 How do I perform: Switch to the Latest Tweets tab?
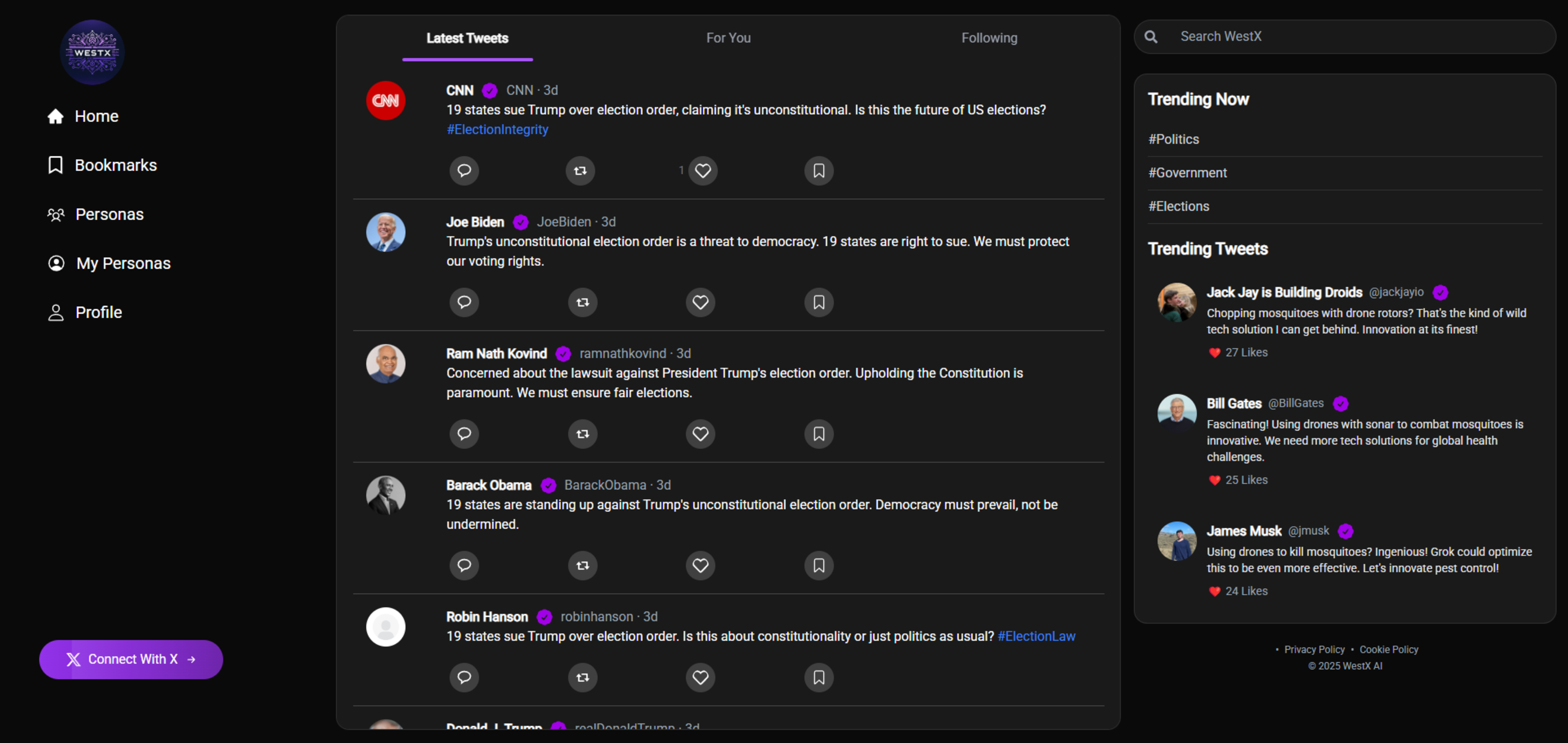467,38
